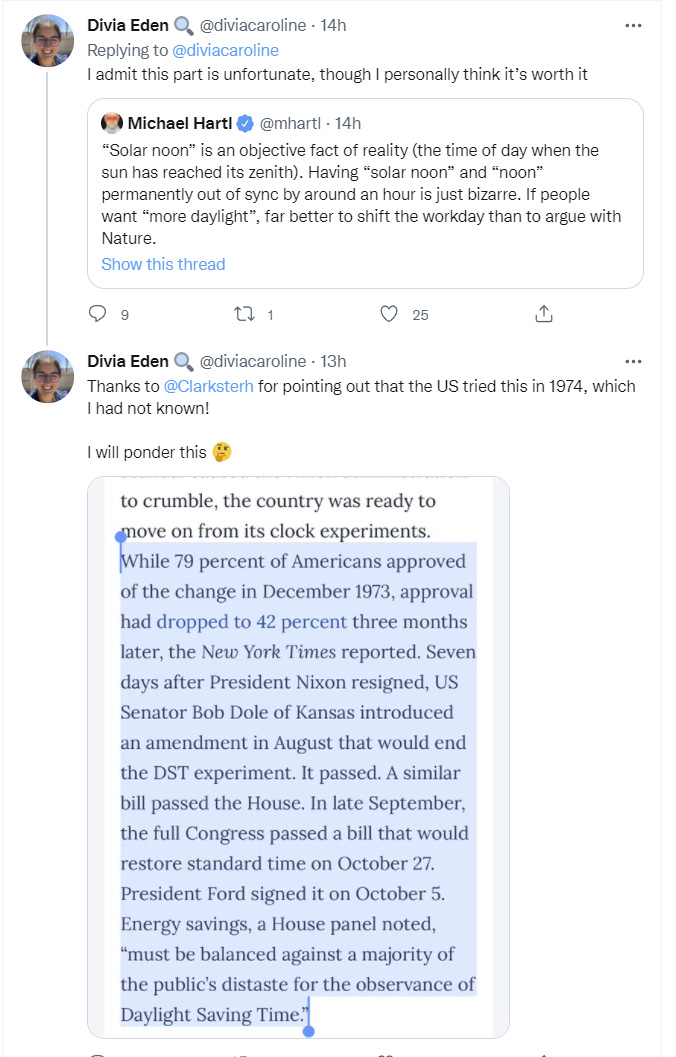Open 'dropped to 42 percent' article link
676x1057 pixels.
[x=251, y=621]
